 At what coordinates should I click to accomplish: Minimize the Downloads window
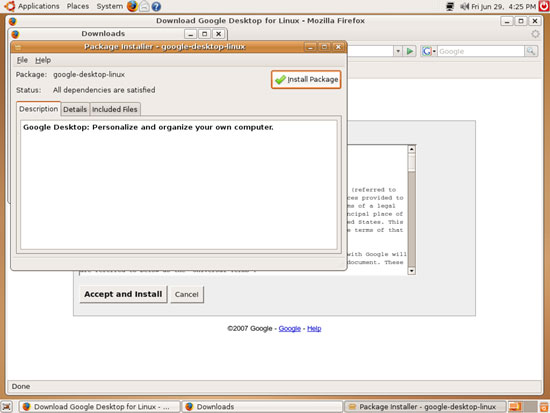click(x=190, y=34)
